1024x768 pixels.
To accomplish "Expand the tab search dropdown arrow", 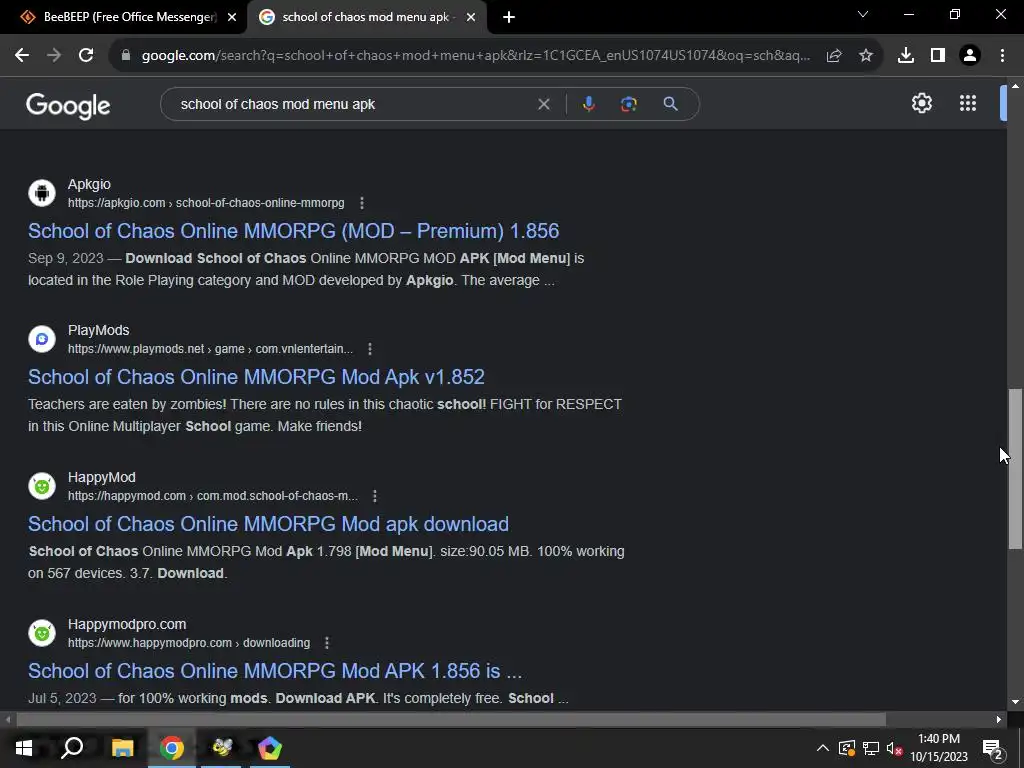I will [x=863, y=14].
